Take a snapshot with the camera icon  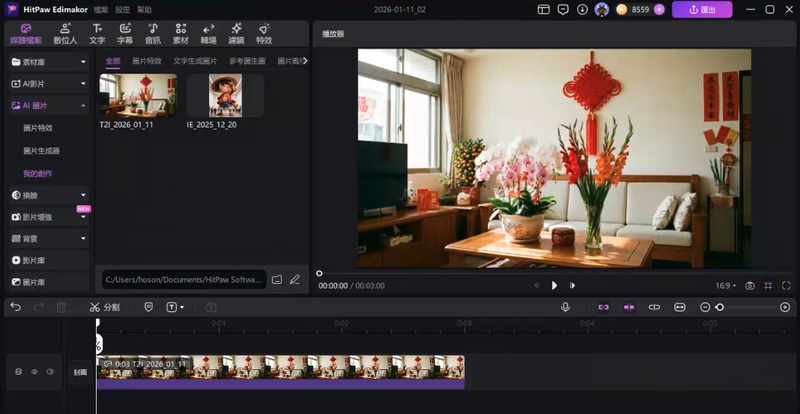tap(749, 286)
